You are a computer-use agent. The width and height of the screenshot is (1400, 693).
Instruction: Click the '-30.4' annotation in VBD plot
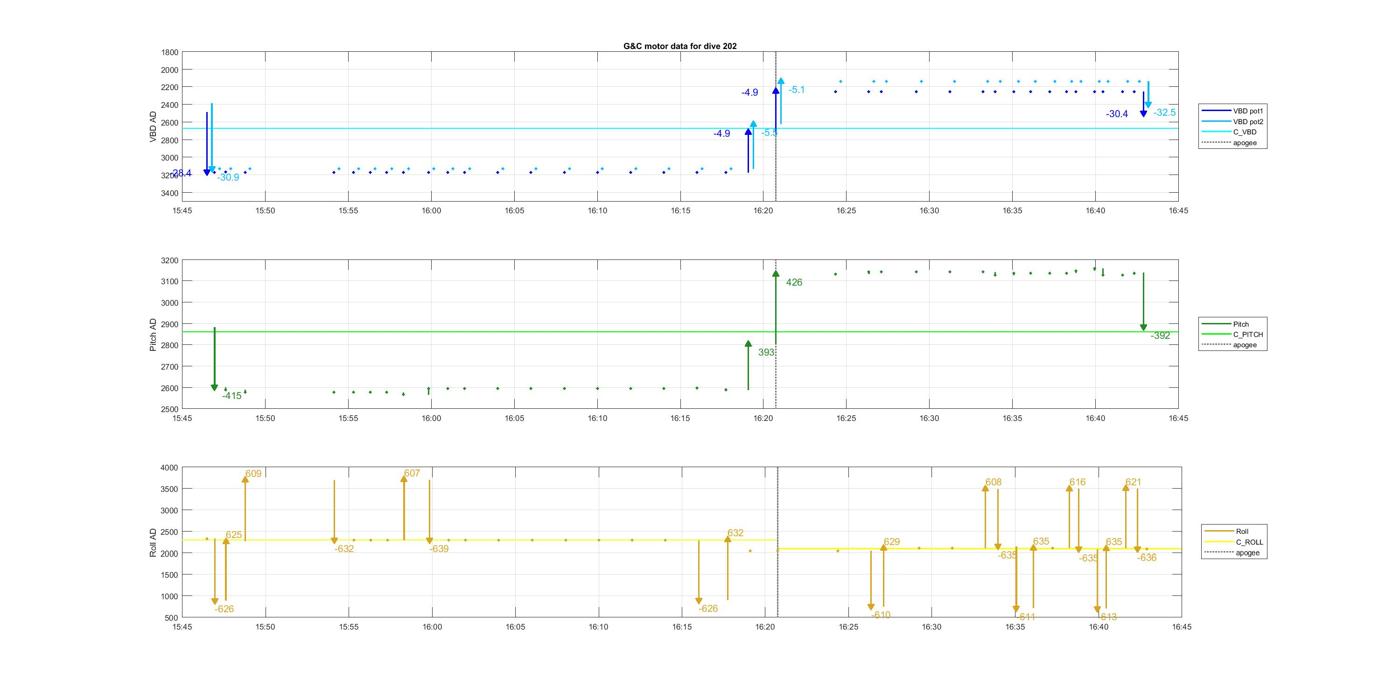(x=1117, y=114)
